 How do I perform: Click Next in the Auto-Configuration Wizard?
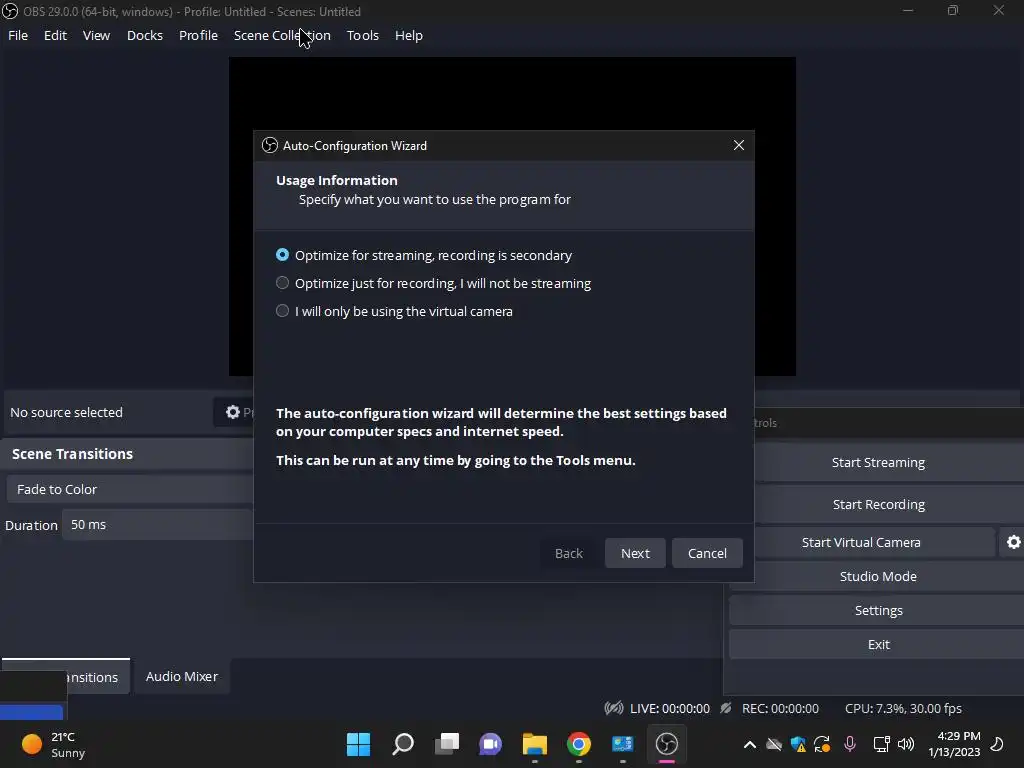[x=635, y=553]
